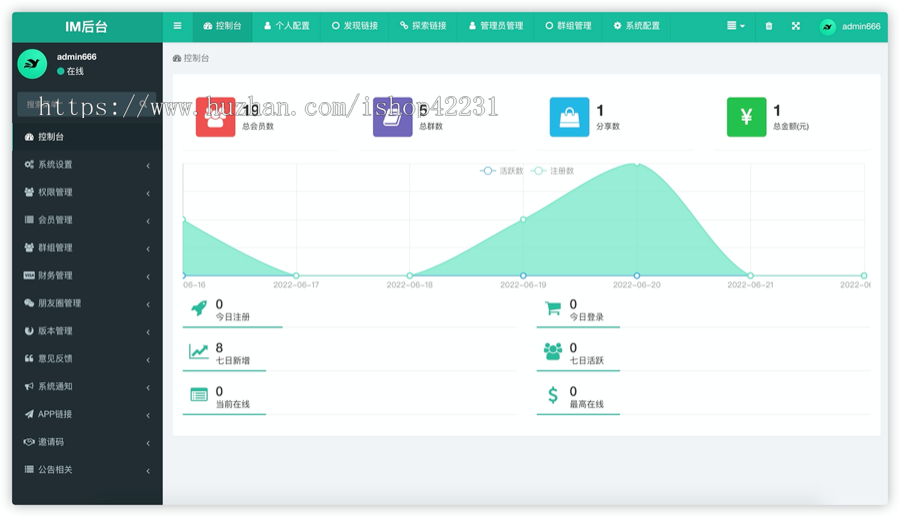Open the list dropdown in top bar
The image size is (900, 517).
(736, 26)
